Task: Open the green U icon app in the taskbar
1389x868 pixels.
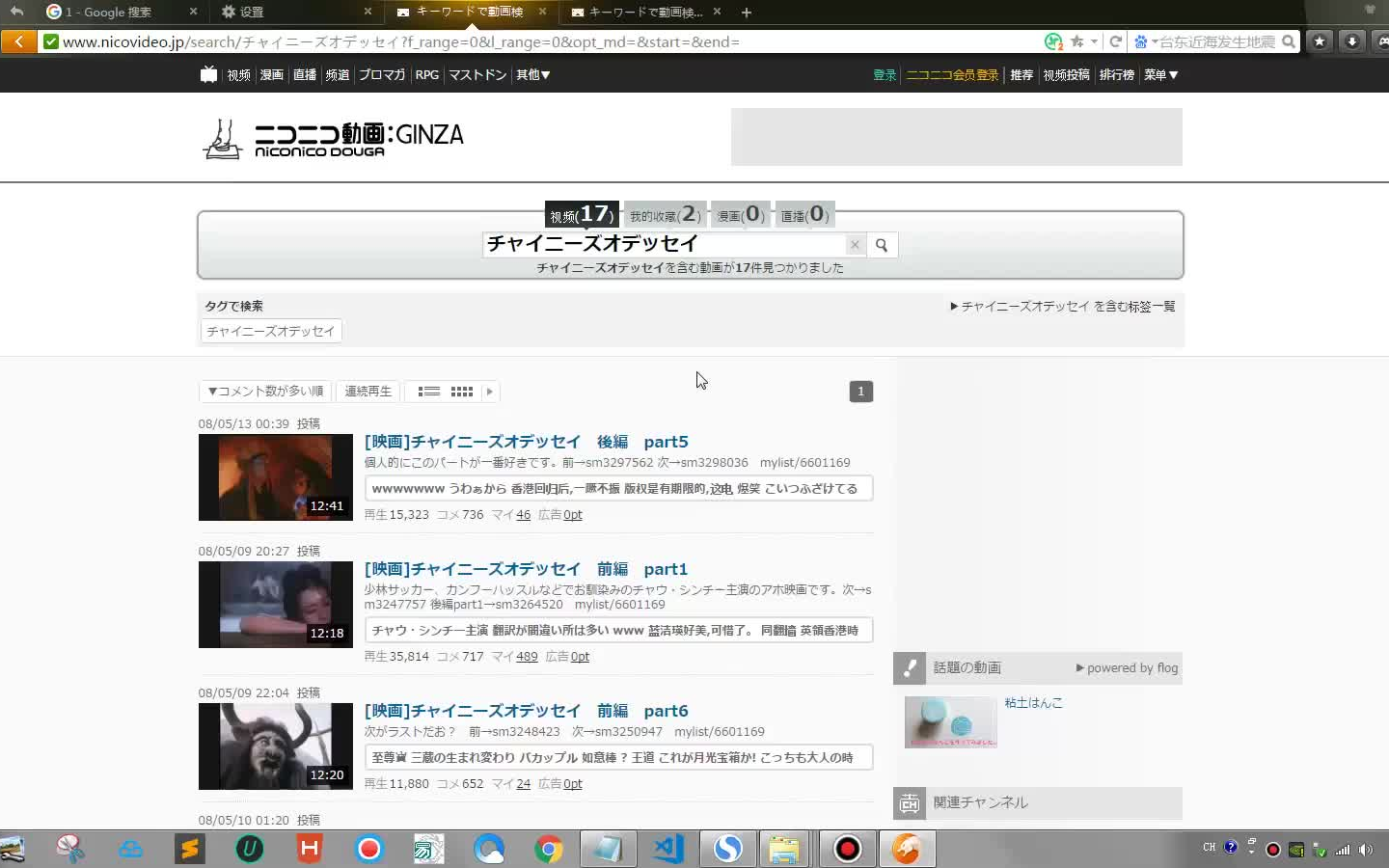Action: [250, 849]
